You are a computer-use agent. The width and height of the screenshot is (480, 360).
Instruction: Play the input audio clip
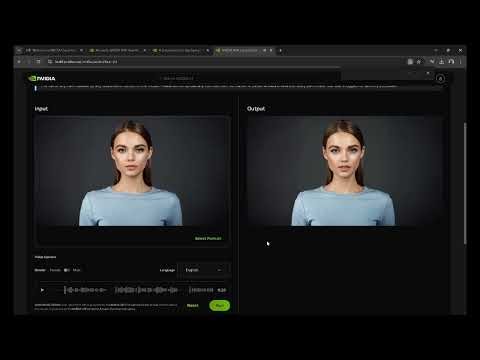tap(42, 290)
